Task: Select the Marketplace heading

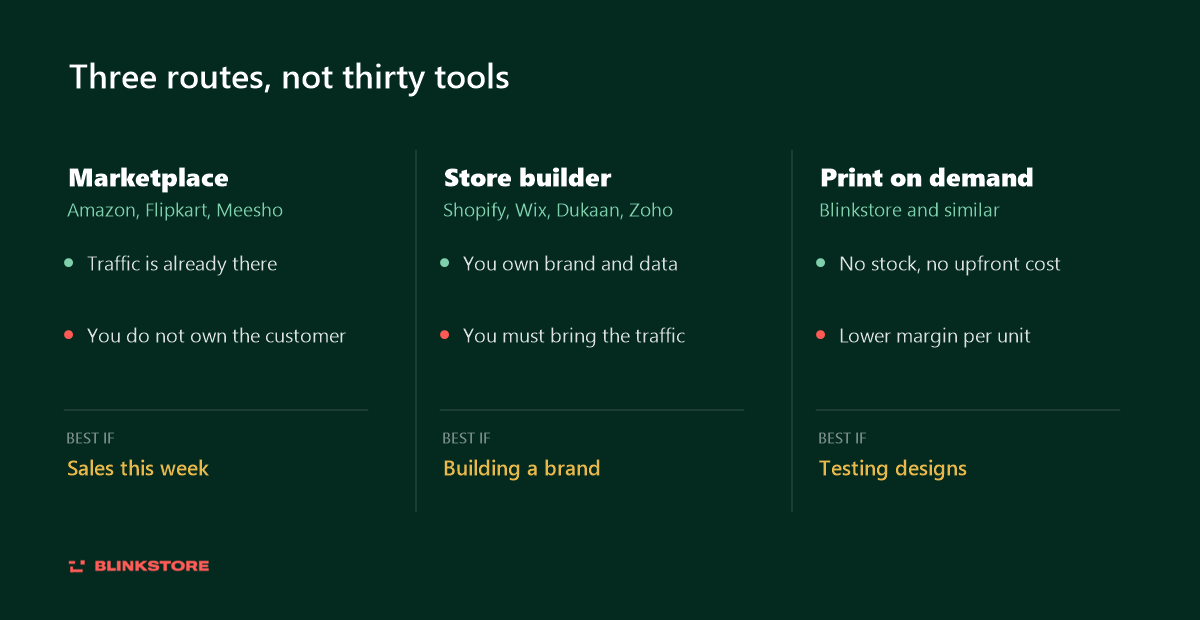Action: (x=148, y=178)
